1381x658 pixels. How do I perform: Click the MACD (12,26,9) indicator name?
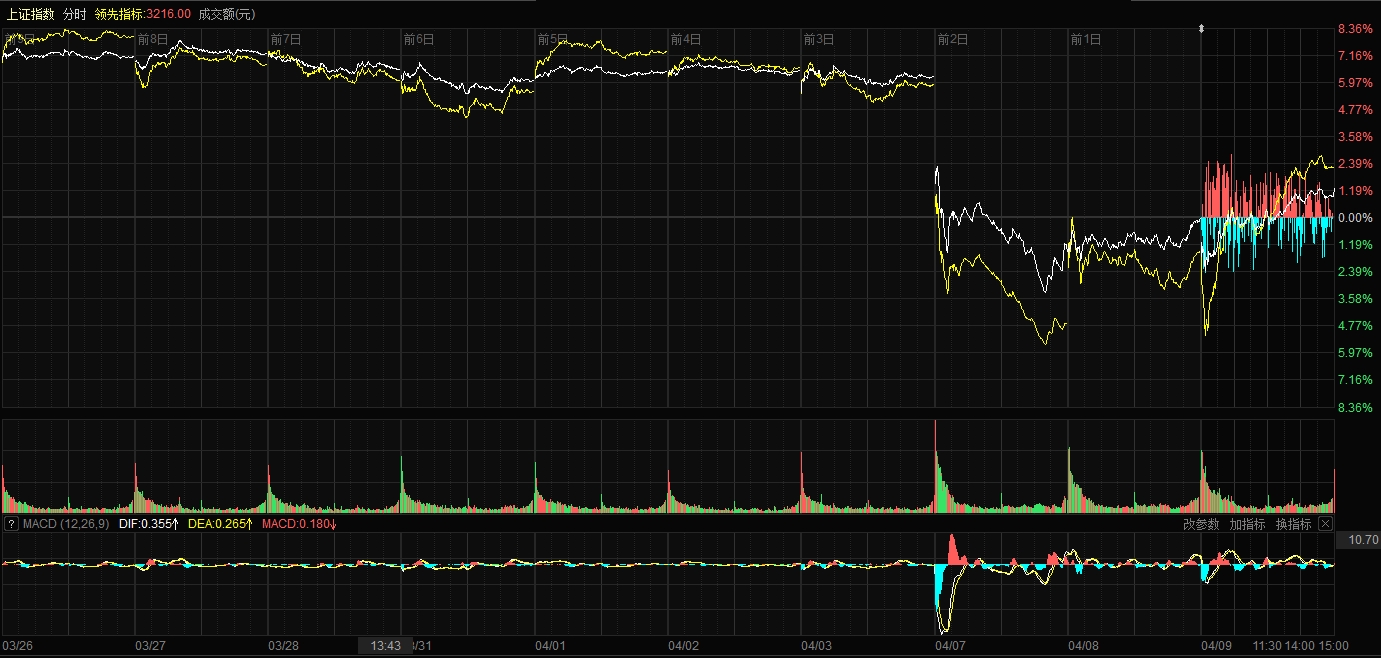[66, 524]
